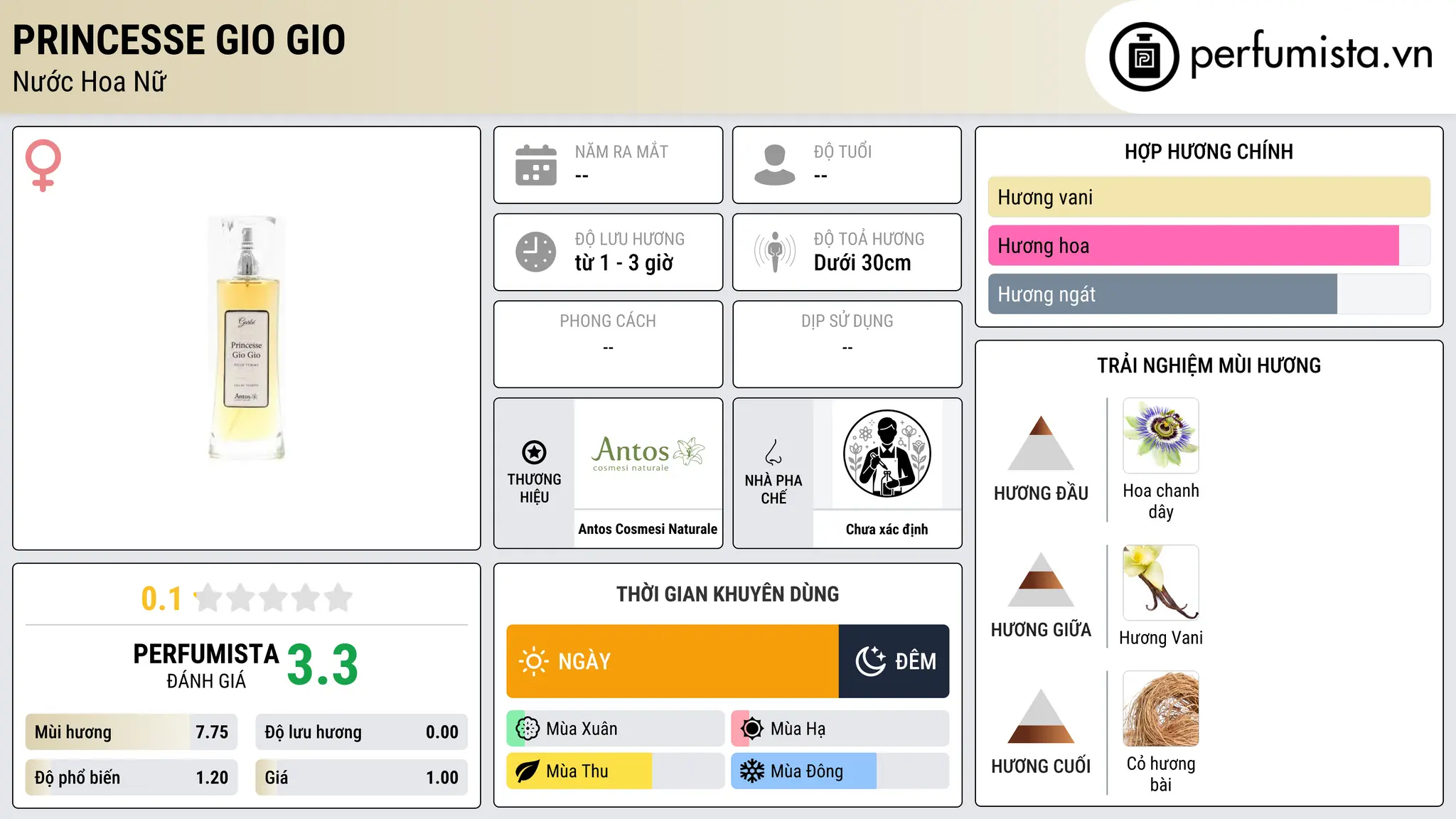Click the HƯƠNG GIỮA label

[x=1041, y=630]
